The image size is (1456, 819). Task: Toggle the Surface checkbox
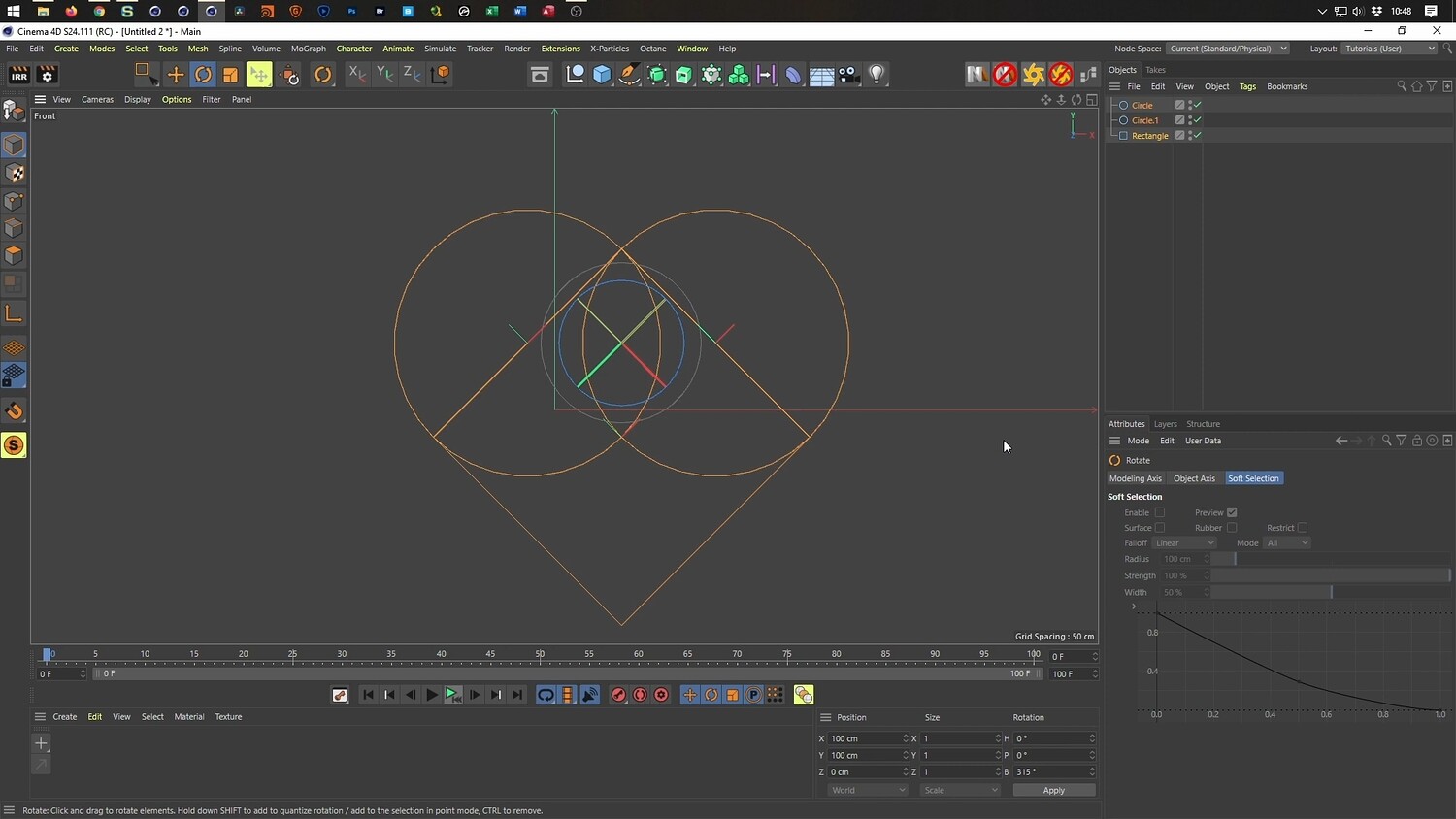[1159, 528]
